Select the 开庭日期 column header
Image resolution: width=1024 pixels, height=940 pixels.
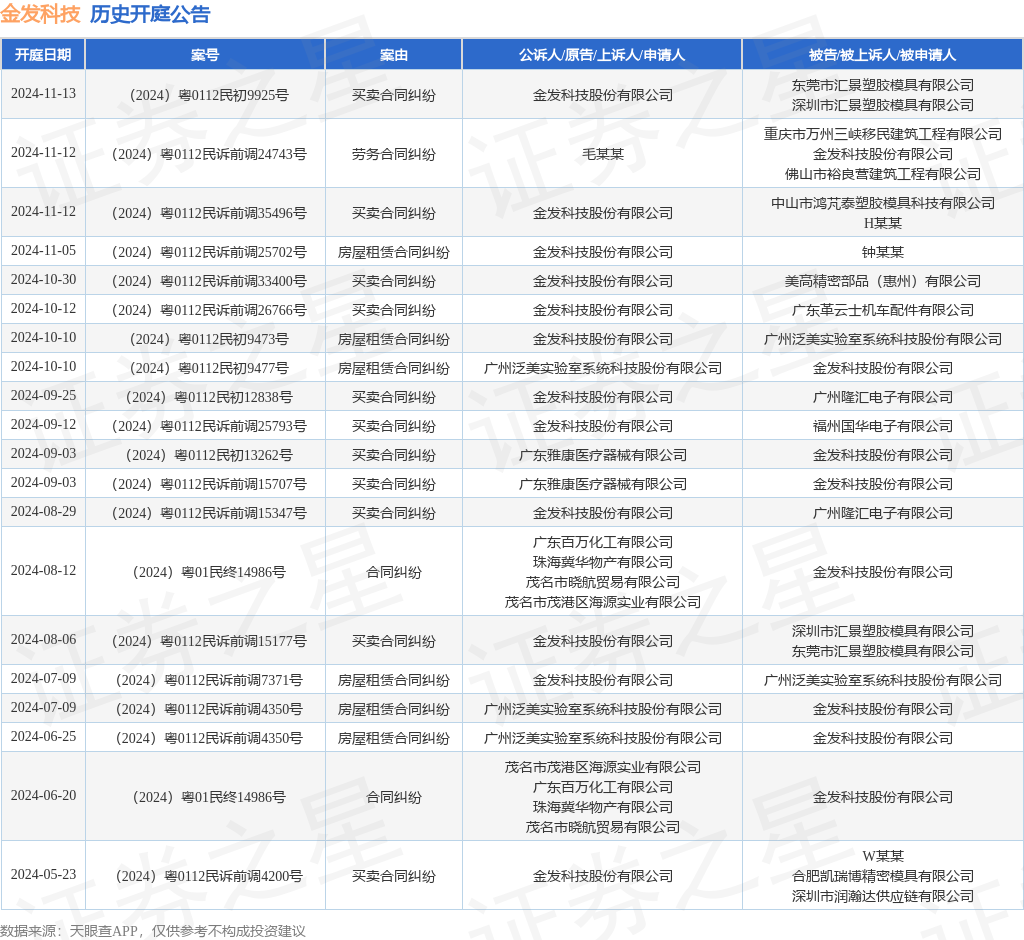[x=43, y=55]
